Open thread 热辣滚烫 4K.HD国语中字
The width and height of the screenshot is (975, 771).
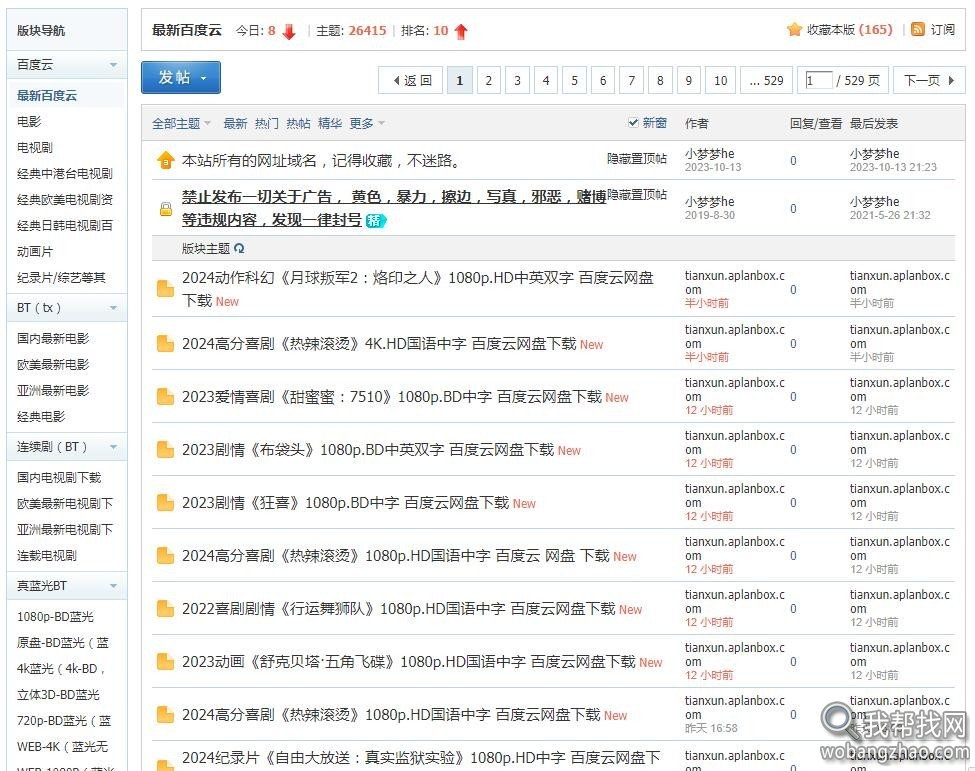[x=379, y=343]
